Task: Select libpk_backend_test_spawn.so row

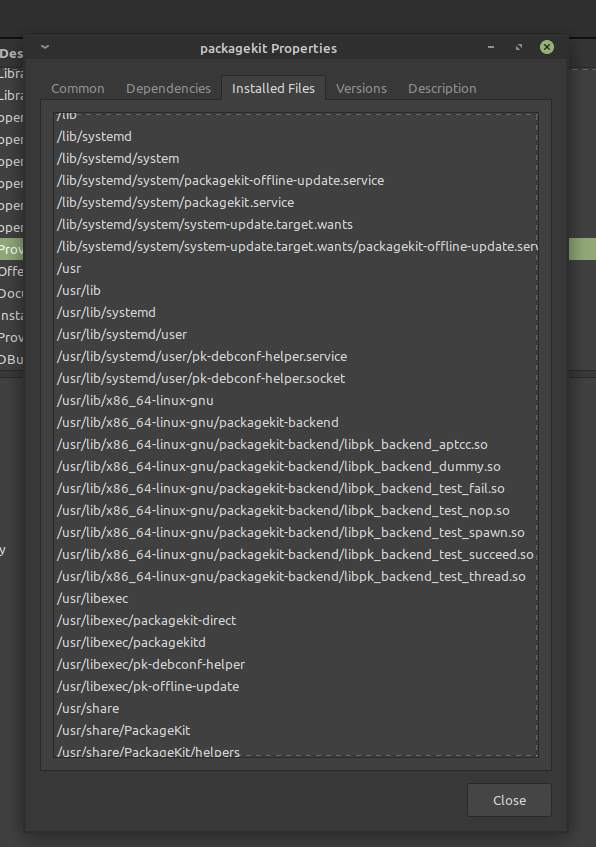Action: tap(296, 533)
